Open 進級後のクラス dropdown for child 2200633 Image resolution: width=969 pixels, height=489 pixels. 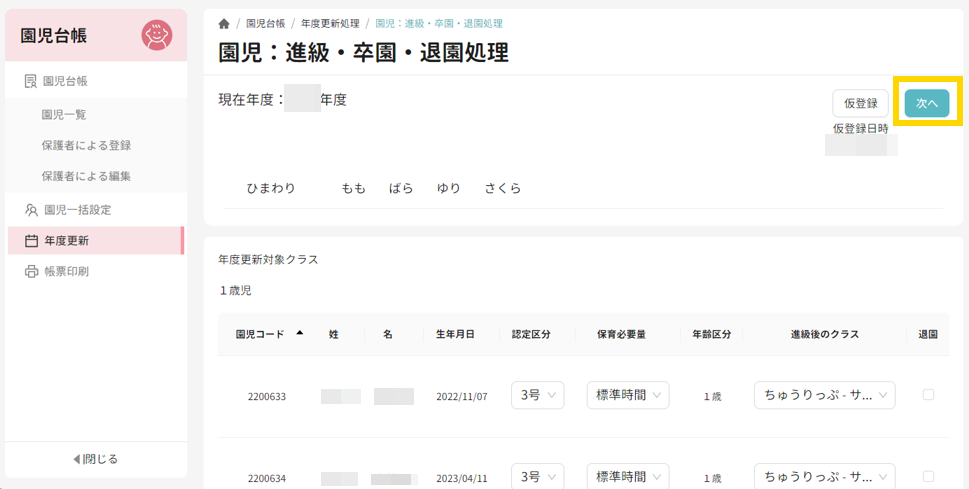(x=824, y=395)
